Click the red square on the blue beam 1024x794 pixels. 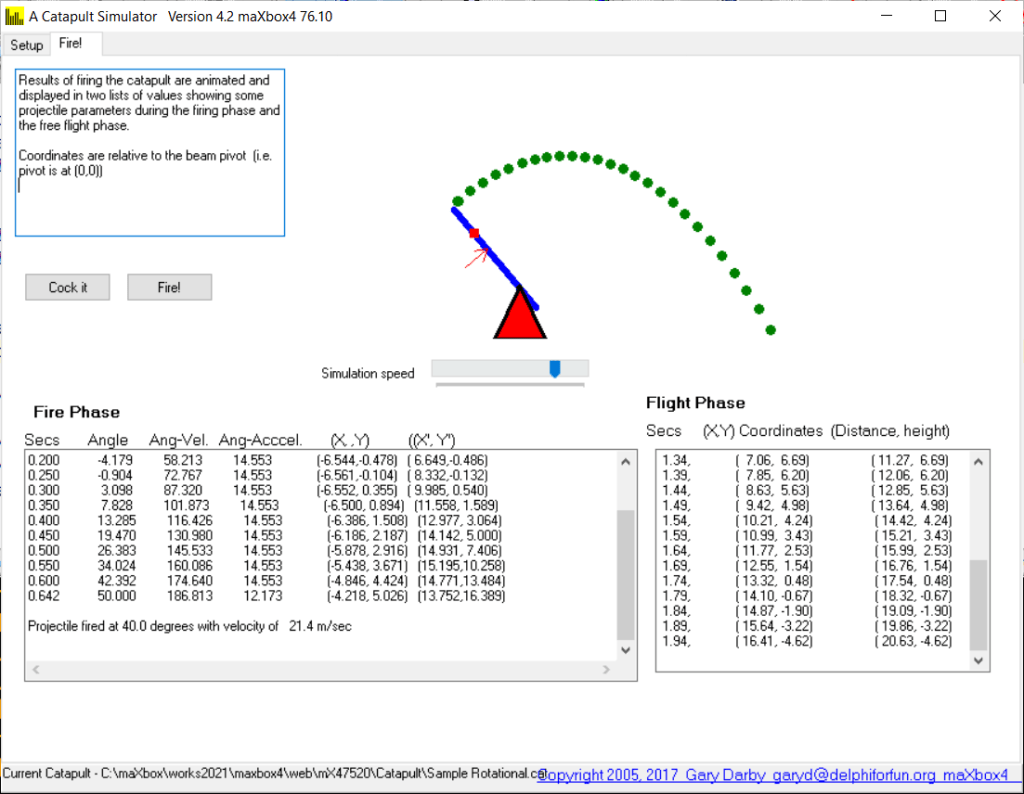click(x=475, y=233)
